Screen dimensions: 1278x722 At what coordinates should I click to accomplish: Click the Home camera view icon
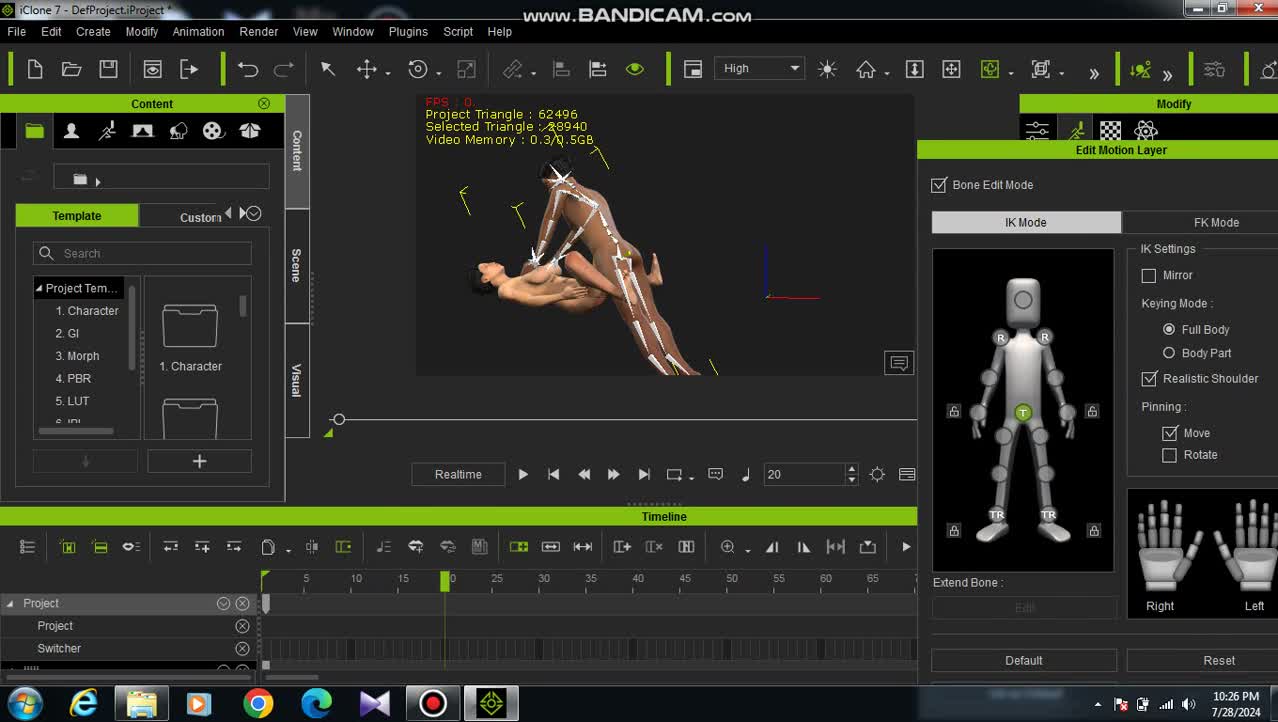tap(866, 69)
